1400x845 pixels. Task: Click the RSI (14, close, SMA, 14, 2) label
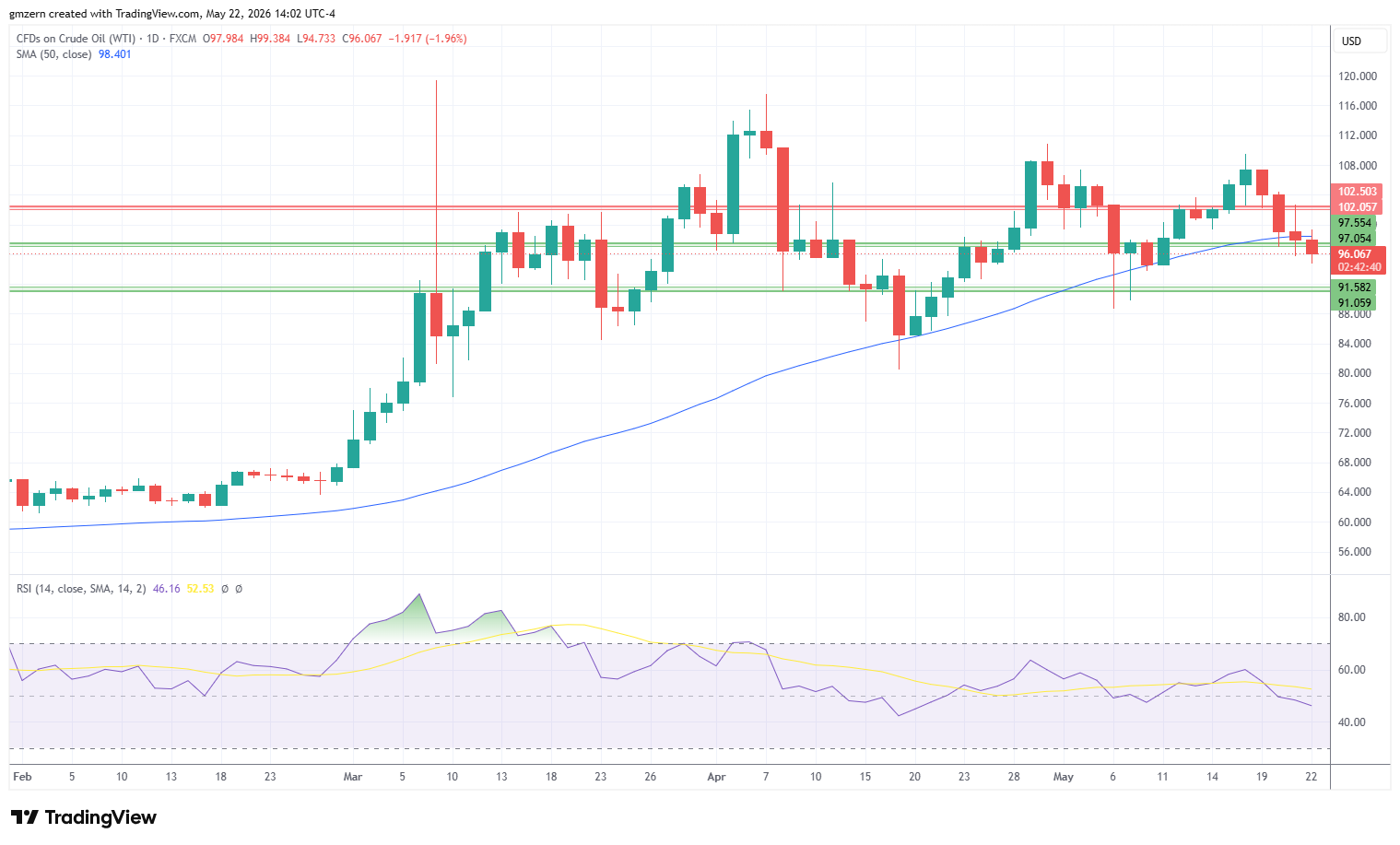click(x=81, y=589)
